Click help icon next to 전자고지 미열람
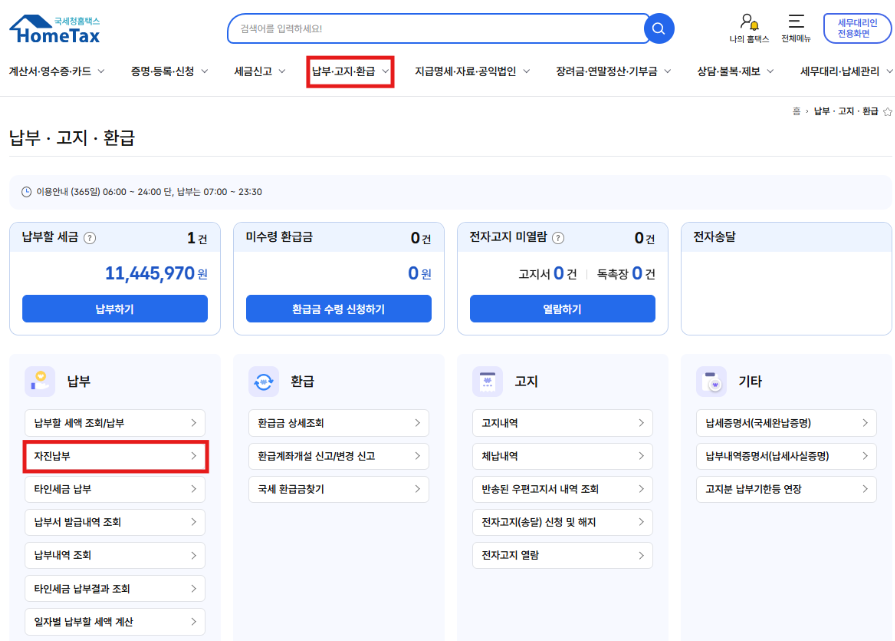This screenshot has height=641, width=895. 558,238
